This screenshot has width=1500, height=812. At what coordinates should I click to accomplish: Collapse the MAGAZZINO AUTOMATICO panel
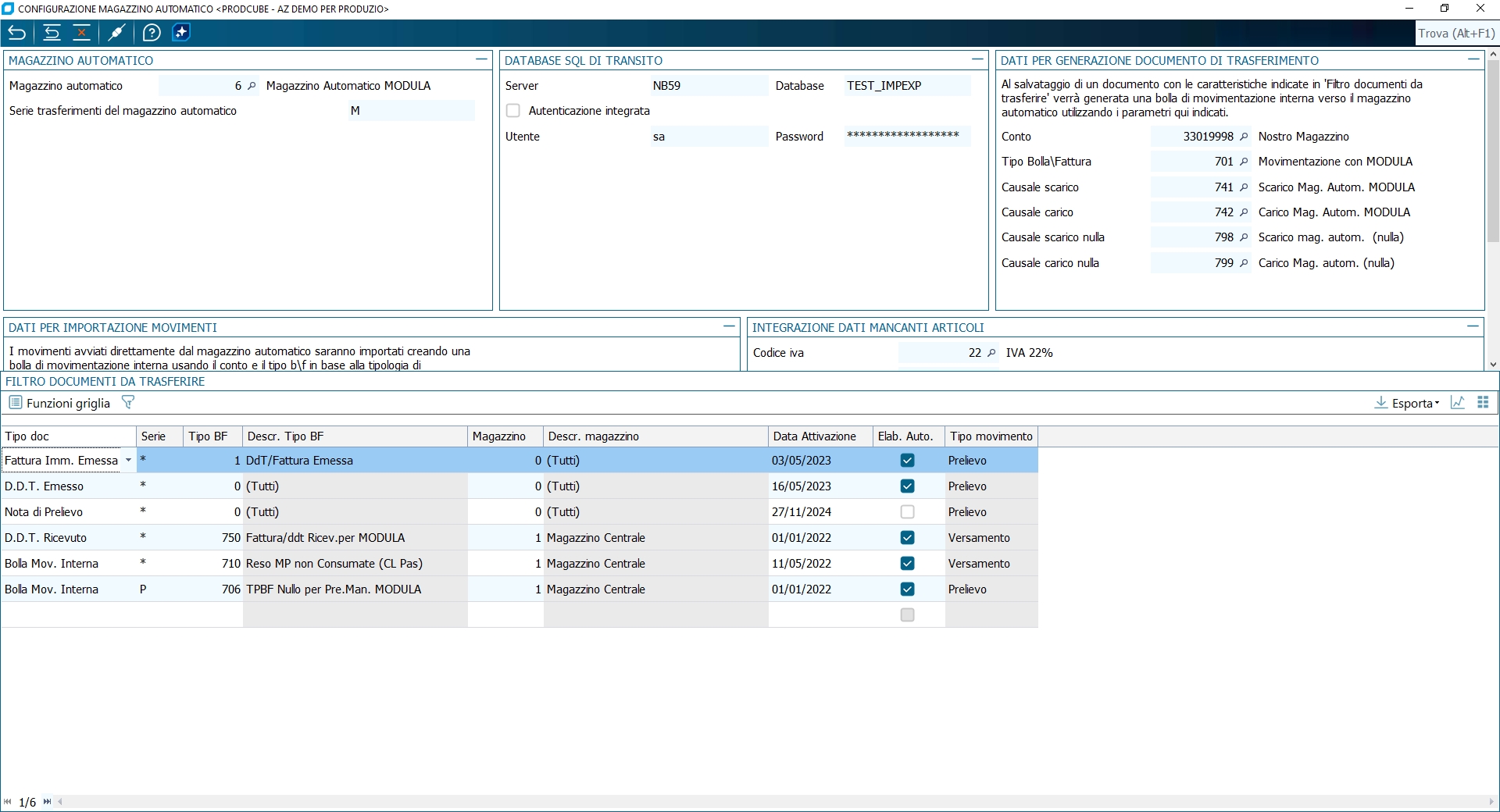[481, 59]
